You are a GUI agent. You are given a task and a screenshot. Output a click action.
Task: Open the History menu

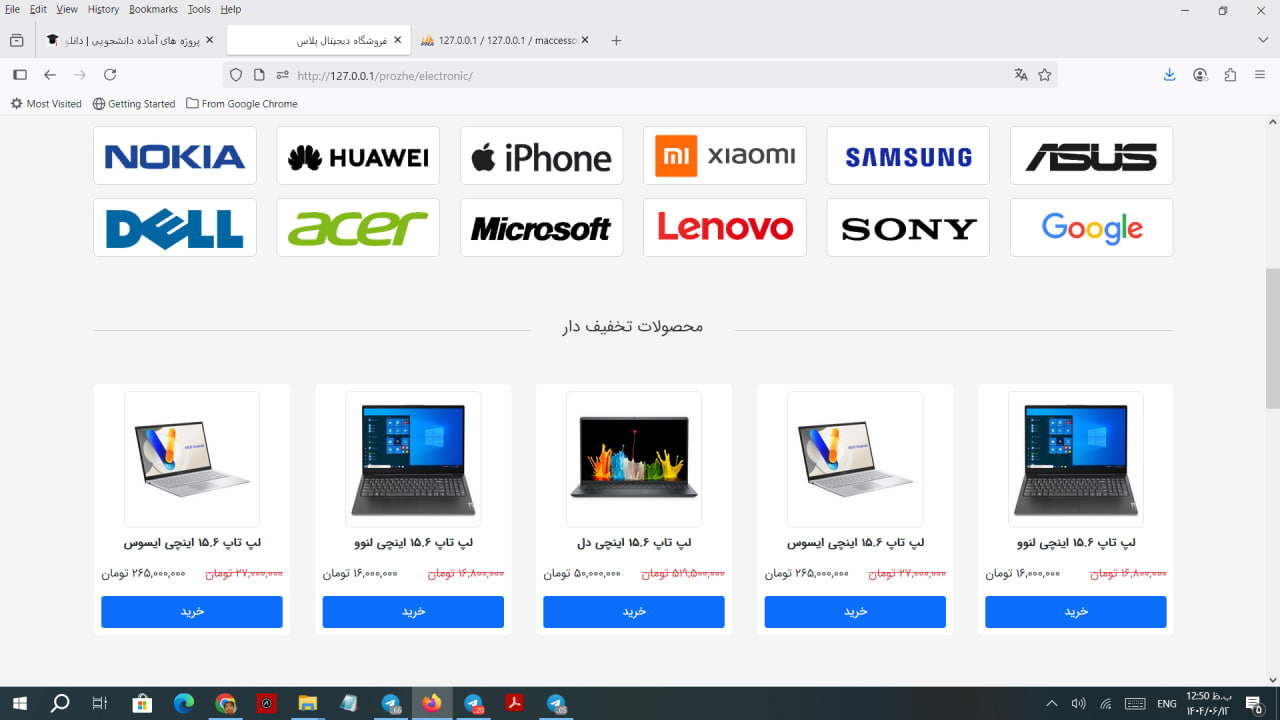click(x=103, y=9)
